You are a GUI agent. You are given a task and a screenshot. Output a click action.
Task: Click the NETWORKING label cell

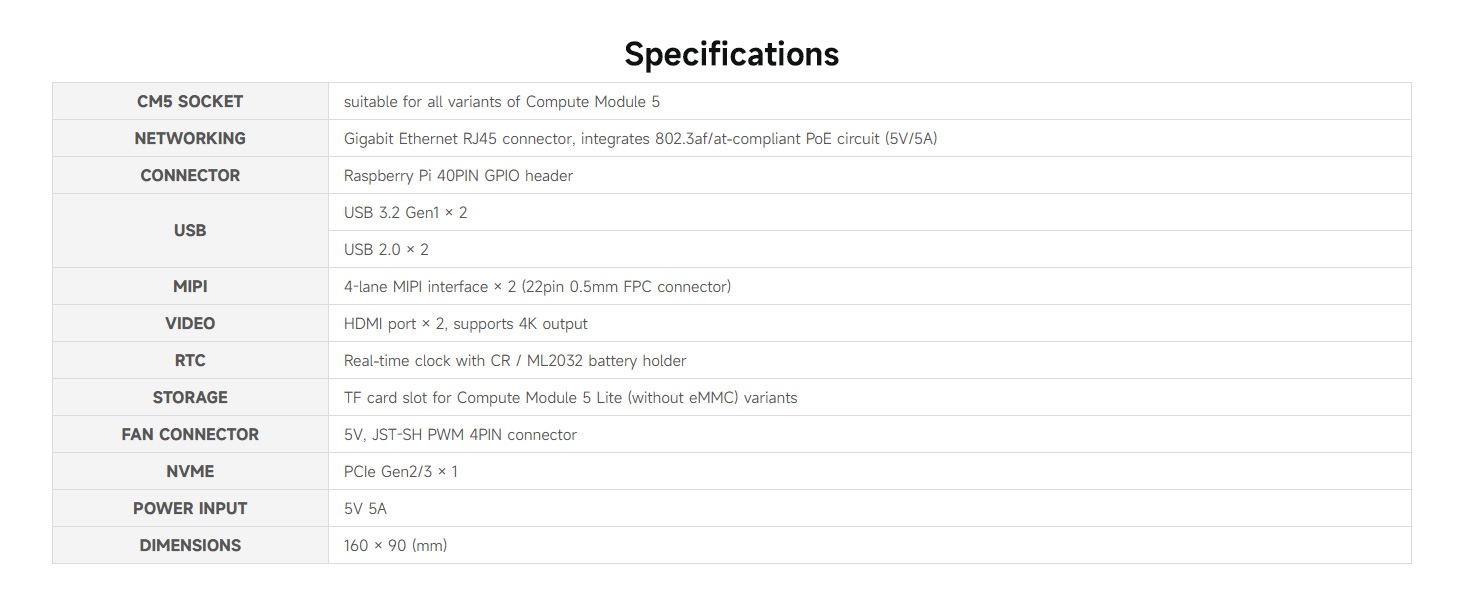click(x=190, y=138)
